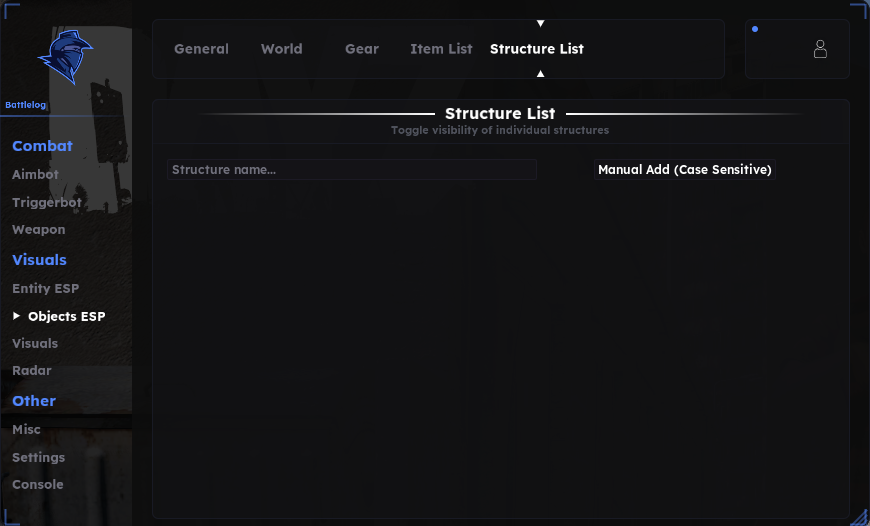Click the arrow beside Objects ESP
Viewport: 870px width, 526px height.
click(x=16, y=316)
